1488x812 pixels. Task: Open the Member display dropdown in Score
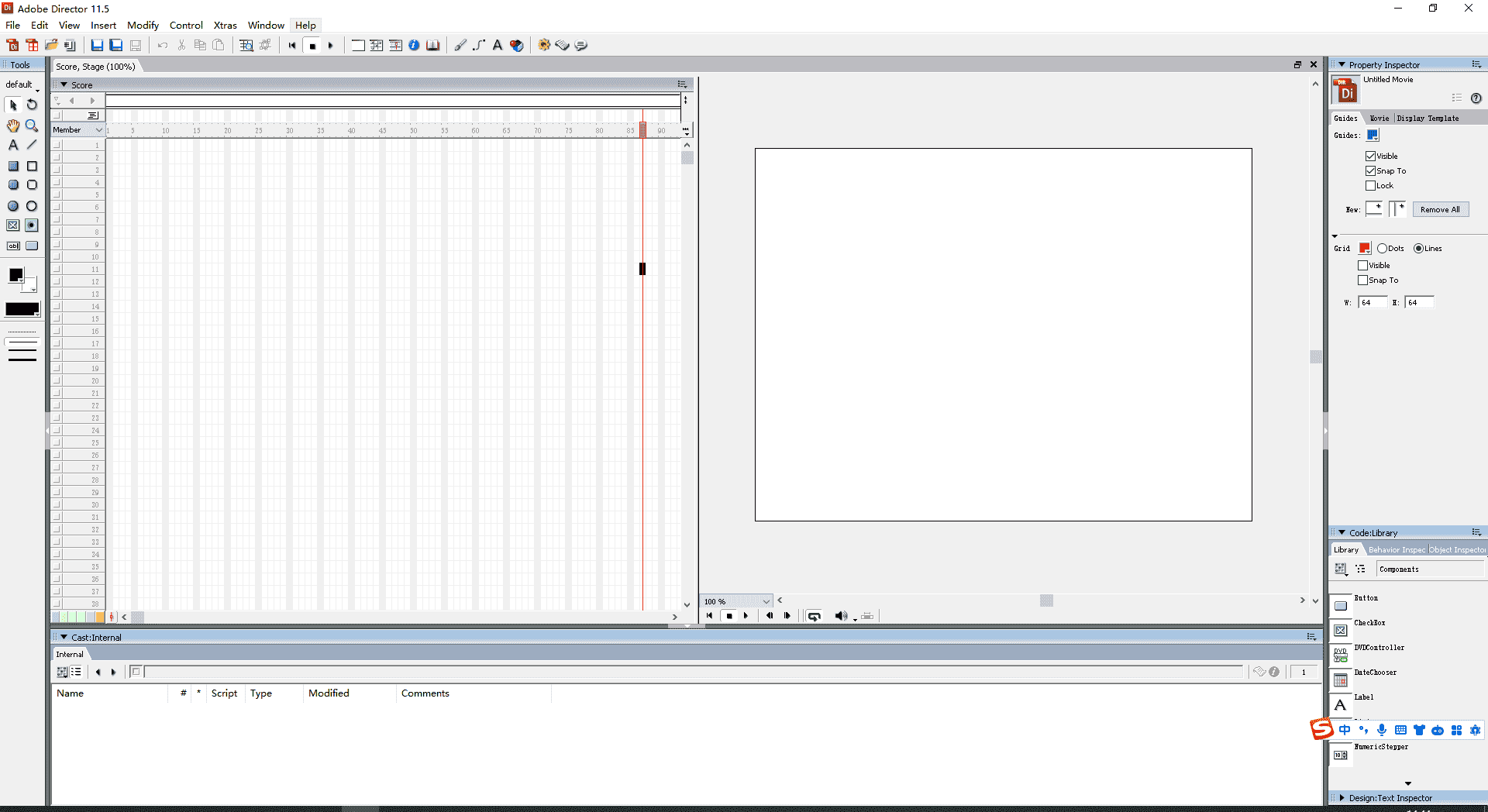click(x=77, y=130)
